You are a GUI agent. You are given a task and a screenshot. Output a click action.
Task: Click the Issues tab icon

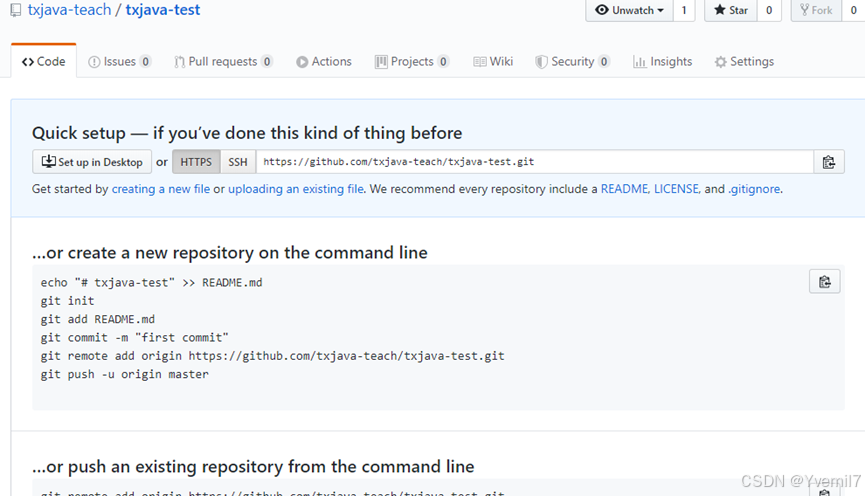pos(94,62)
